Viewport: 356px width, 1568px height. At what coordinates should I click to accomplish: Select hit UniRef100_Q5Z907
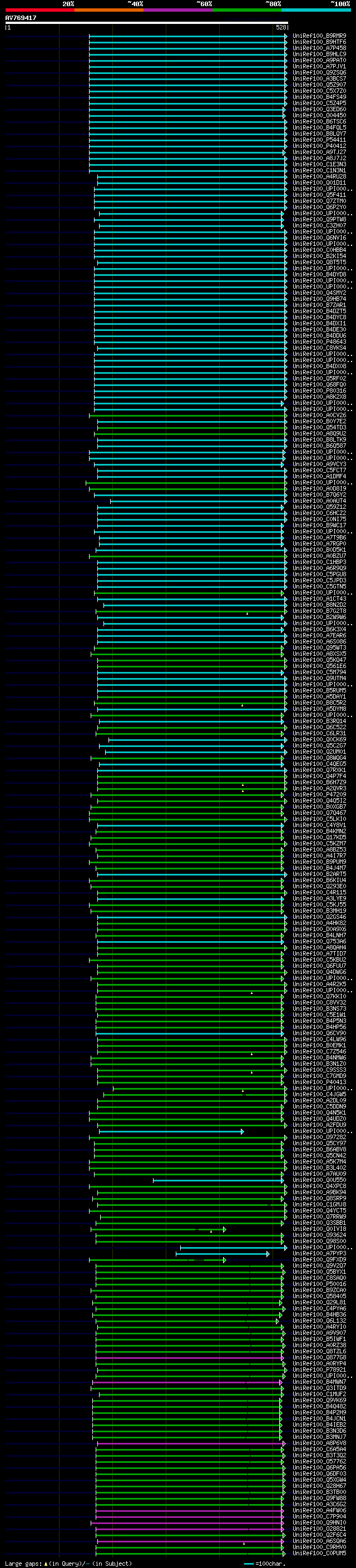(x=319, y=85)
